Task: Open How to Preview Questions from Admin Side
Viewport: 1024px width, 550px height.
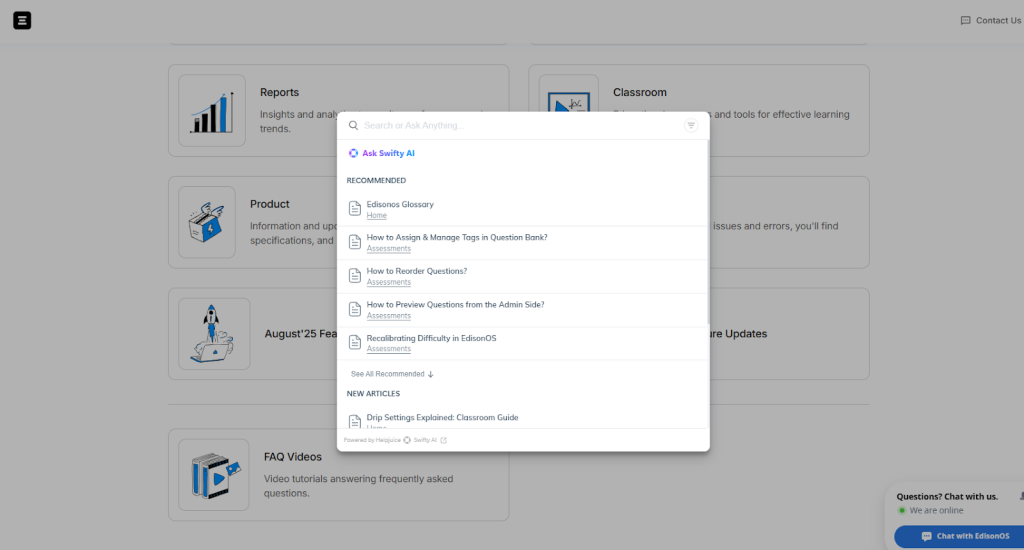Action: tap(455, 304)
